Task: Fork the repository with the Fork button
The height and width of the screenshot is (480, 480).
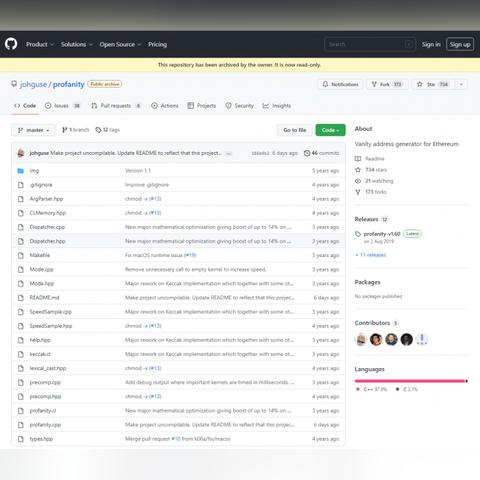Action: pos(387,84)
